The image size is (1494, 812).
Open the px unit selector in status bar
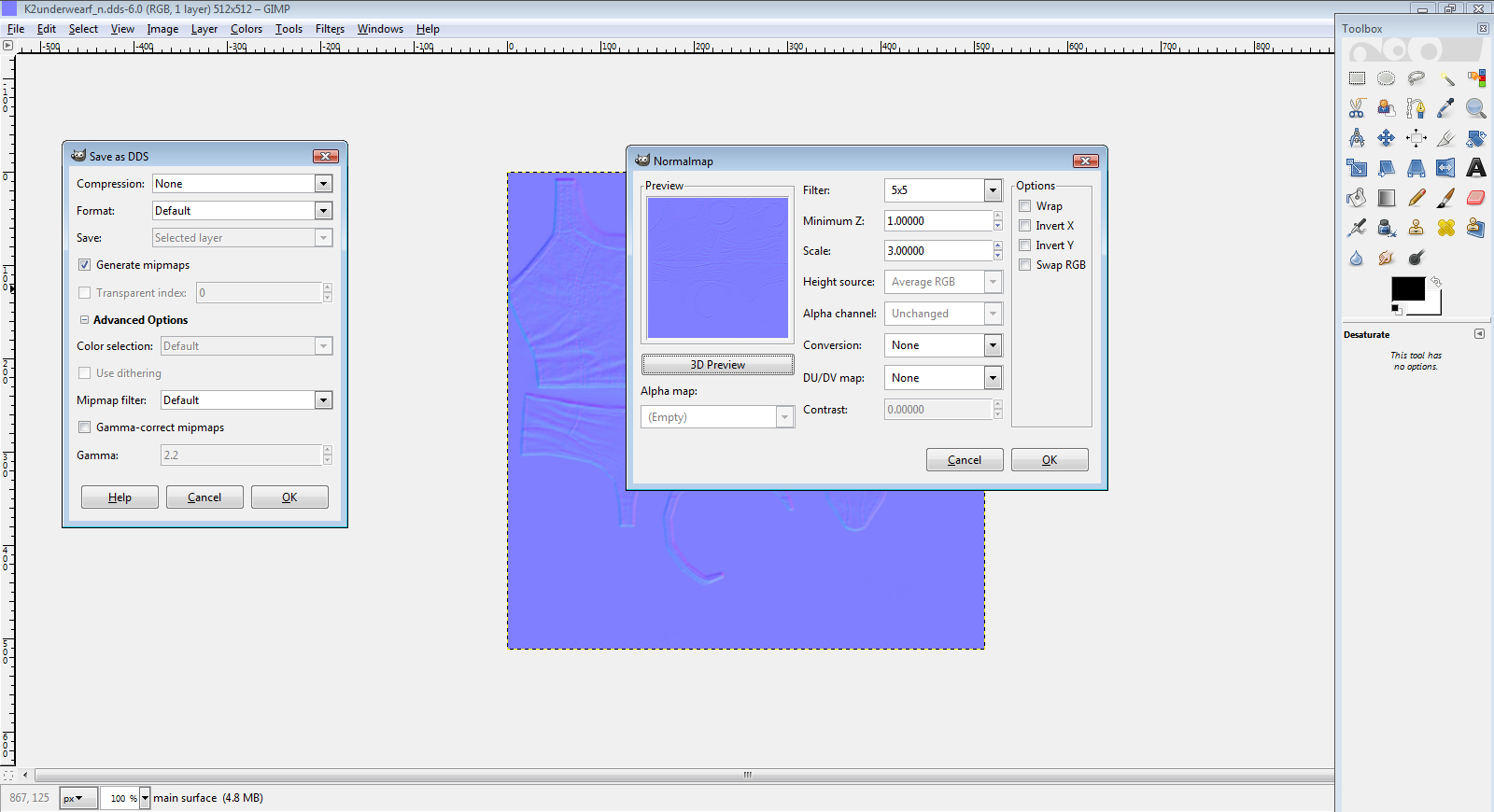[x=78, y=798]
